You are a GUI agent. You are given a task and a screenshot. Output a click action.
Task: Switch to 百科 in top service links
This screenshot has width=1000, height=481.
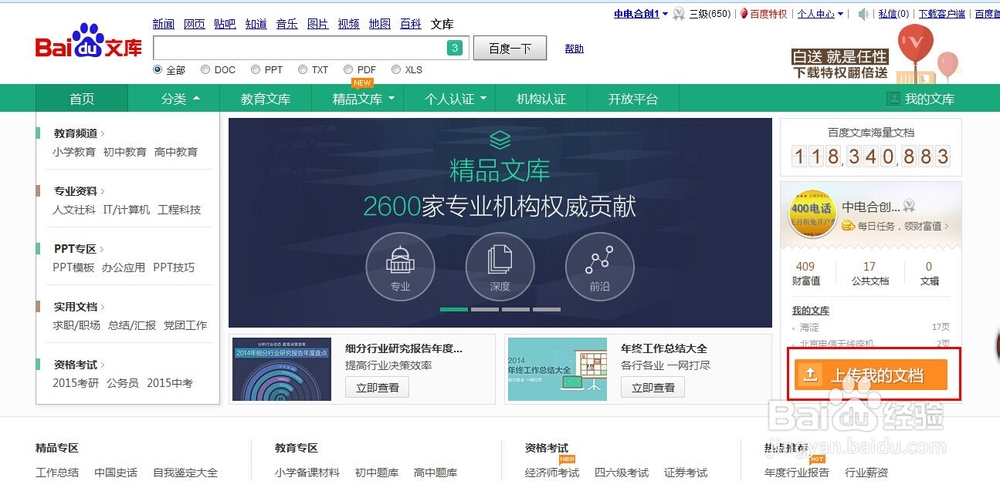[411, 24]
